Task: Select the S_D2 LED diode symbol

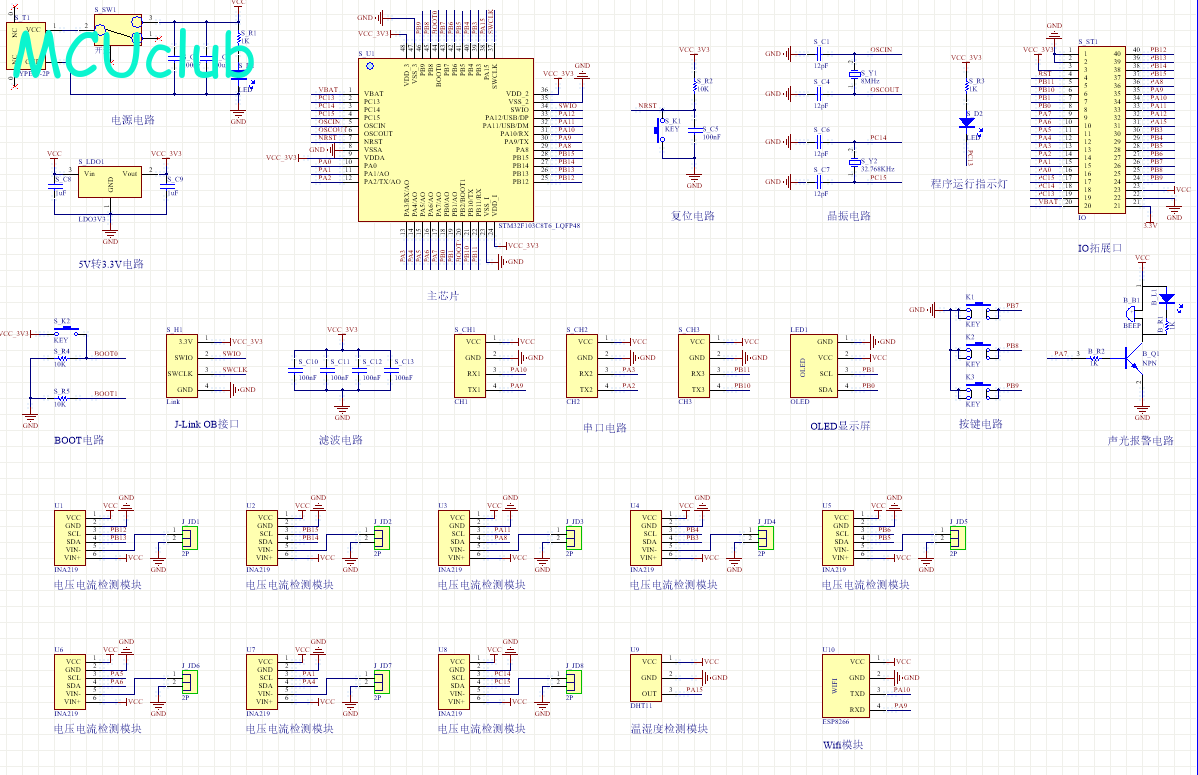Action: click(966, 122)
